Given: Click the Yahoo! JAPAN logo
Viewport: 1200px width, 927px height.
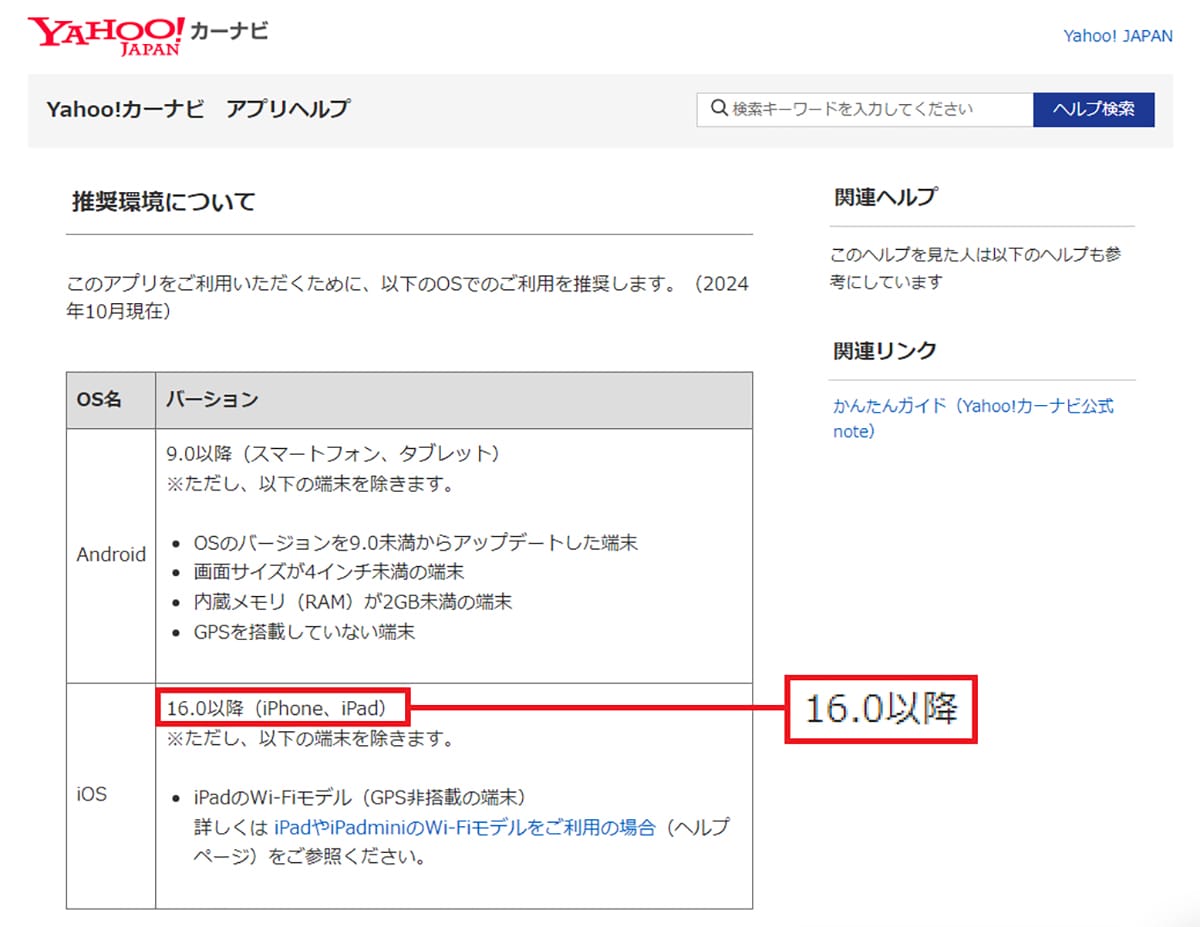Looking at the screenshot, I should click(x=104, y=35).
